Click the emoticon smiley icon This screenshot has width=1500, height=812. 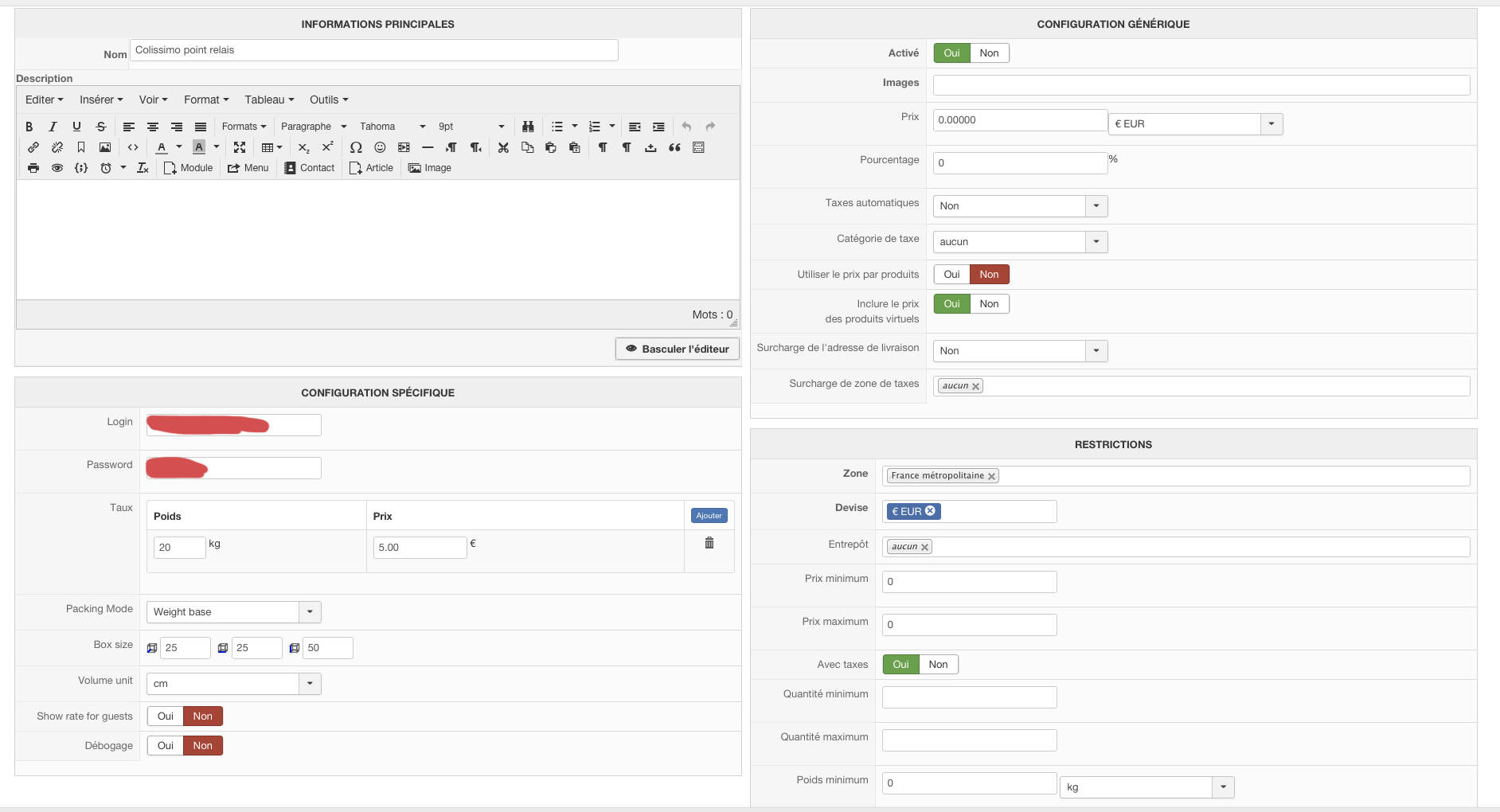380,147
